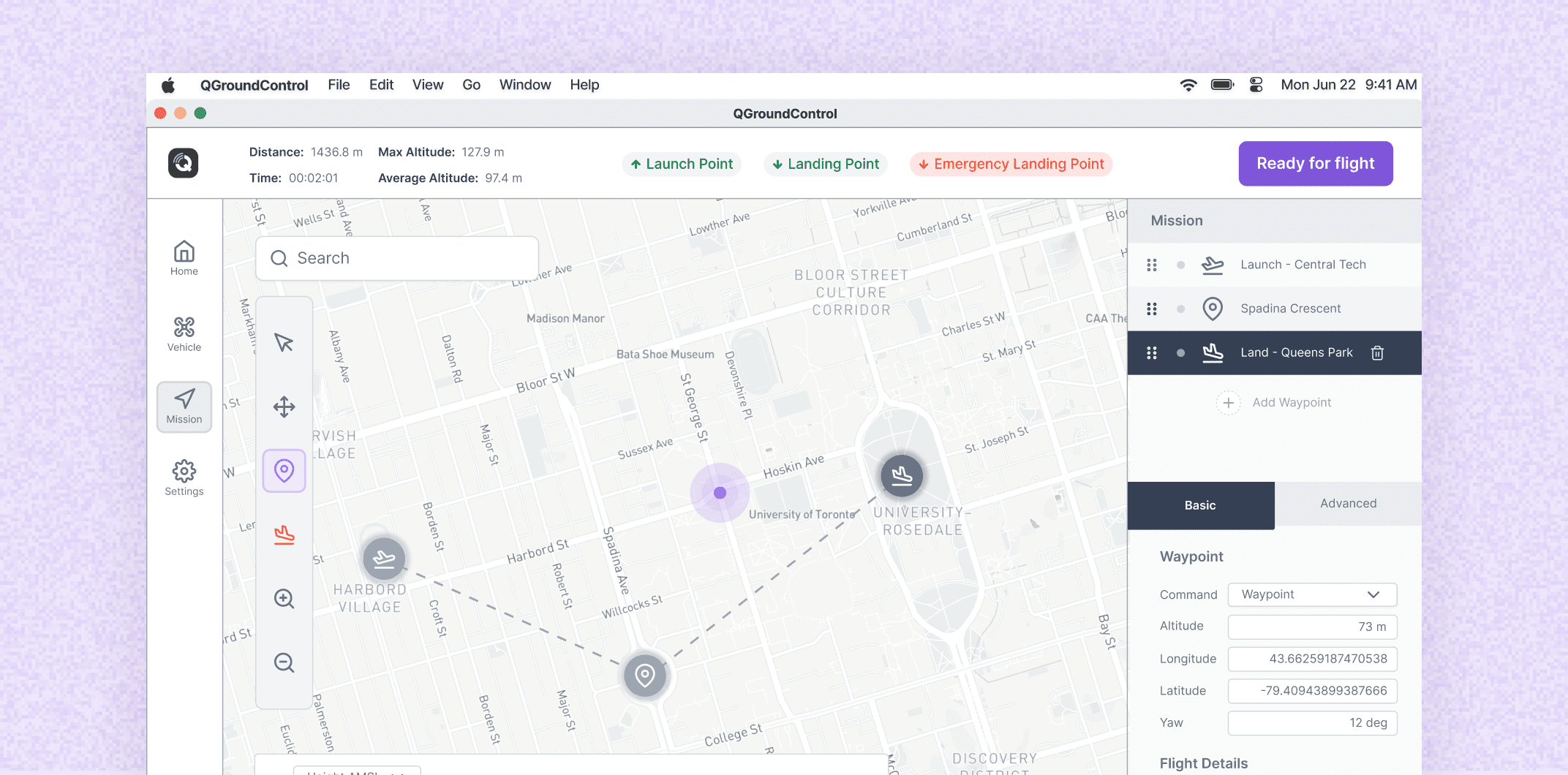This screenshot has width=1568, height=775.
Task: Open the QGroundControl app menu
Action: coord(255,86)
